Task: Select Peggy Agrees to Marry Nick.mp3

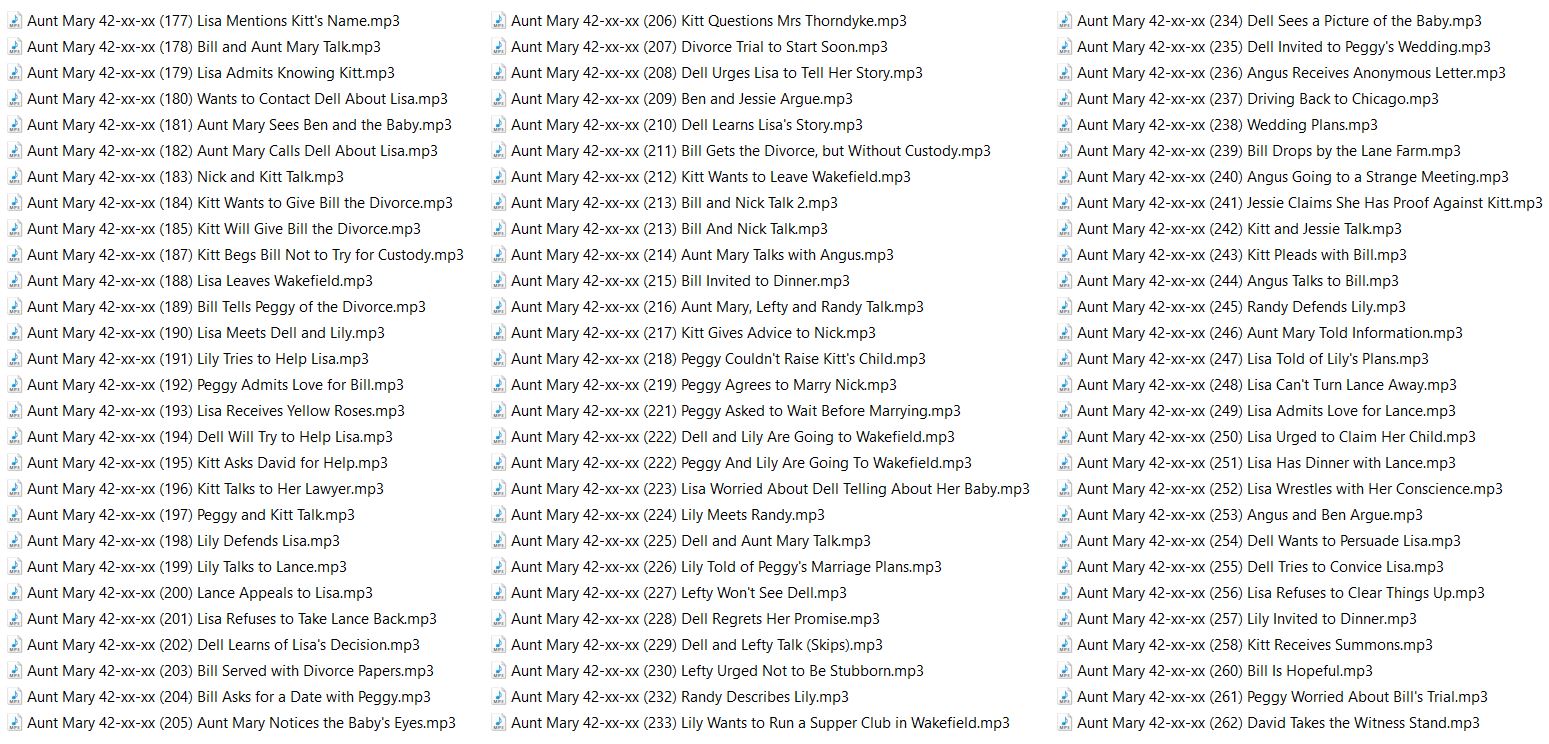Action: 703,385
